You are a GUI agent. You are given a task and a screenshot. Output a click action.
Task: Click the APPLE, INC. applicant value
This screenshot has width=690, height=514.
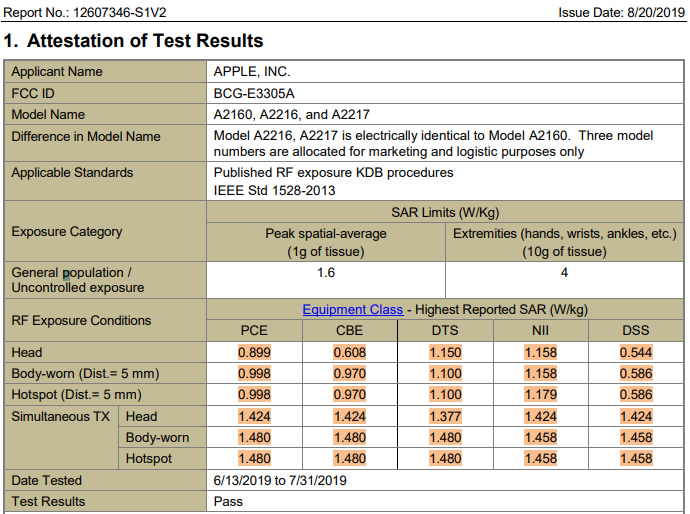click(x=252, y=72)
